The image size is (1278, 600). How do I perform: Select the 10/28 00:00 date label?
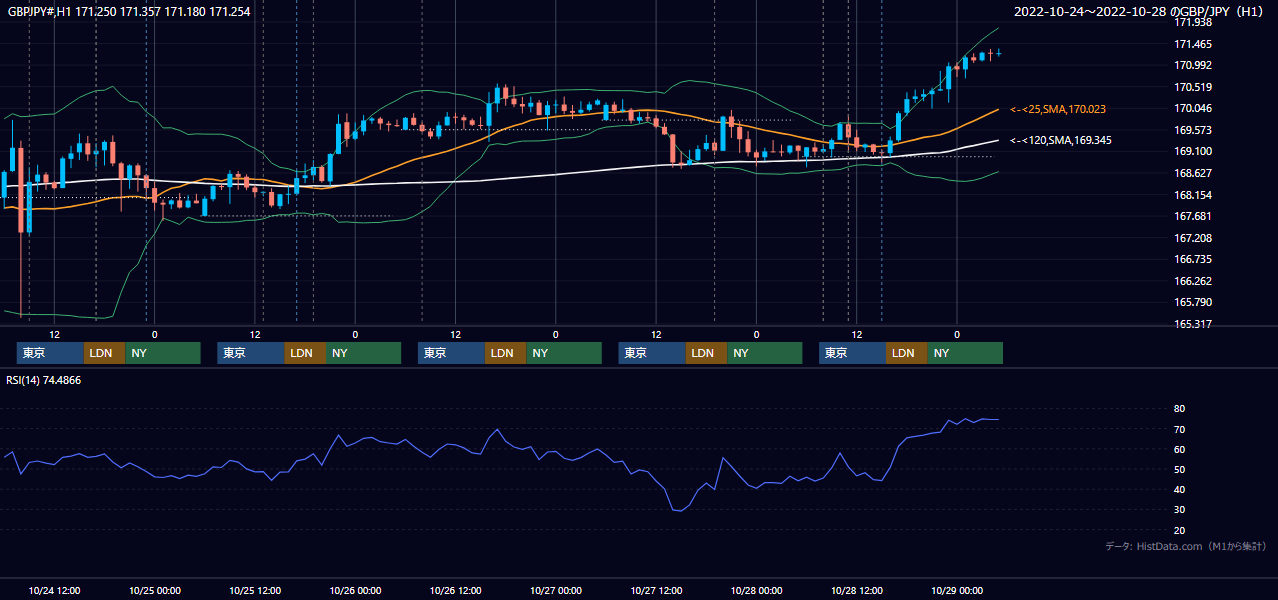point(756,590)
